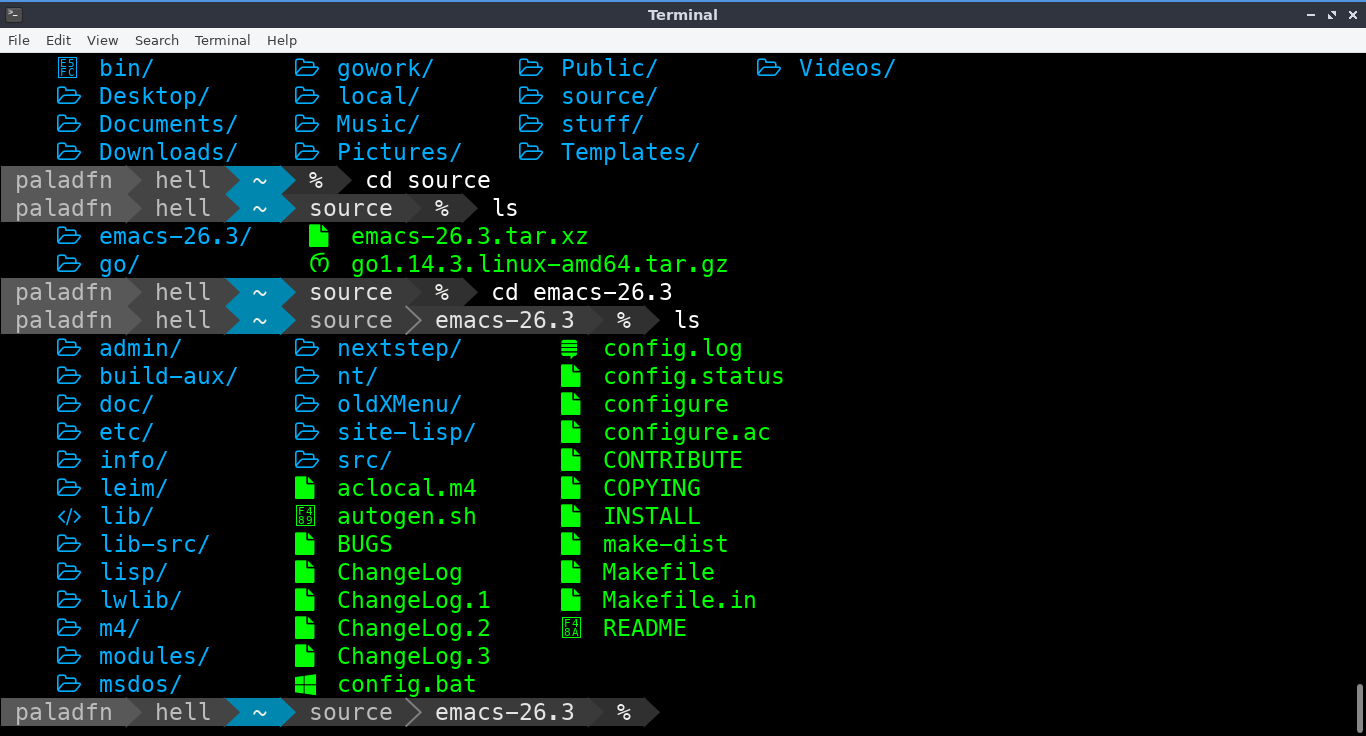Click the autogen.sh file name
This screenshot has width=1366, height=736.
click(407, 516)
